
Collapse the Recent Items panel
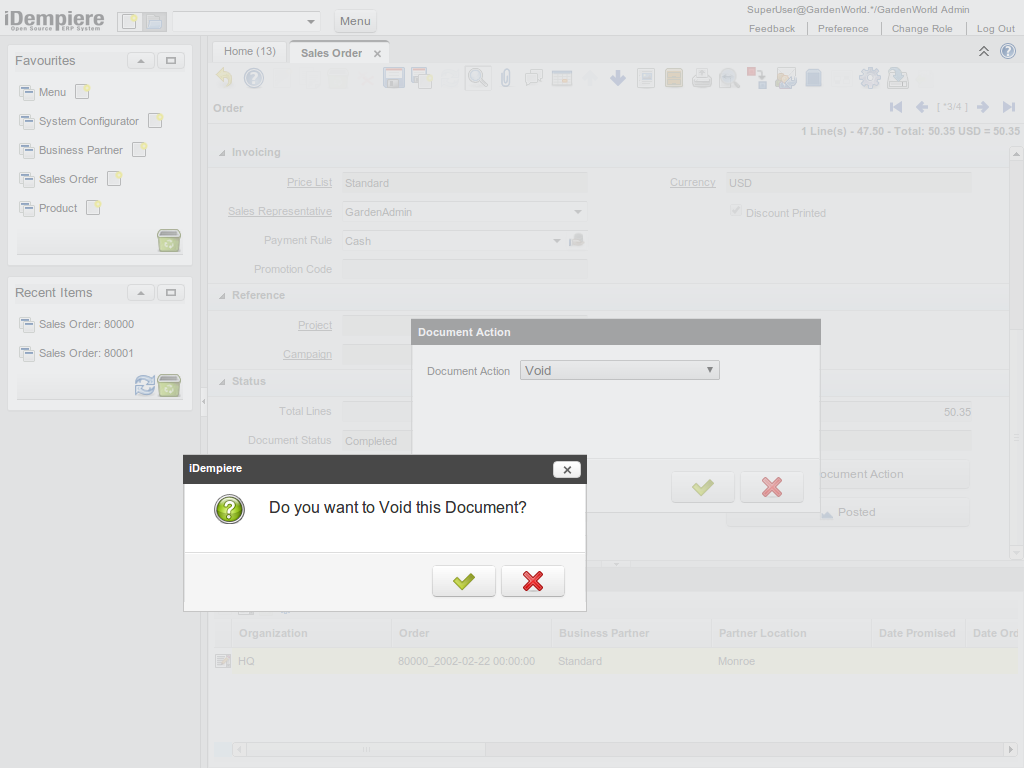tap(141, 293)
